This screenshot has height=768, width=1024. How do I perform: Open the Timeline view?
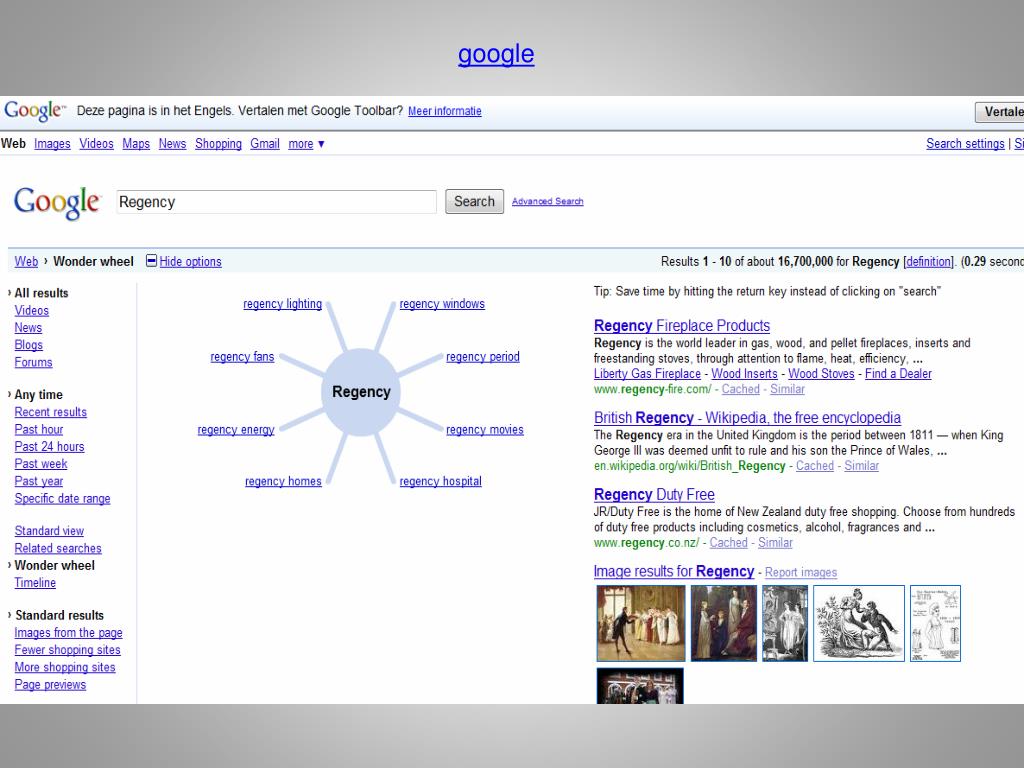click(x=35, y=583)
